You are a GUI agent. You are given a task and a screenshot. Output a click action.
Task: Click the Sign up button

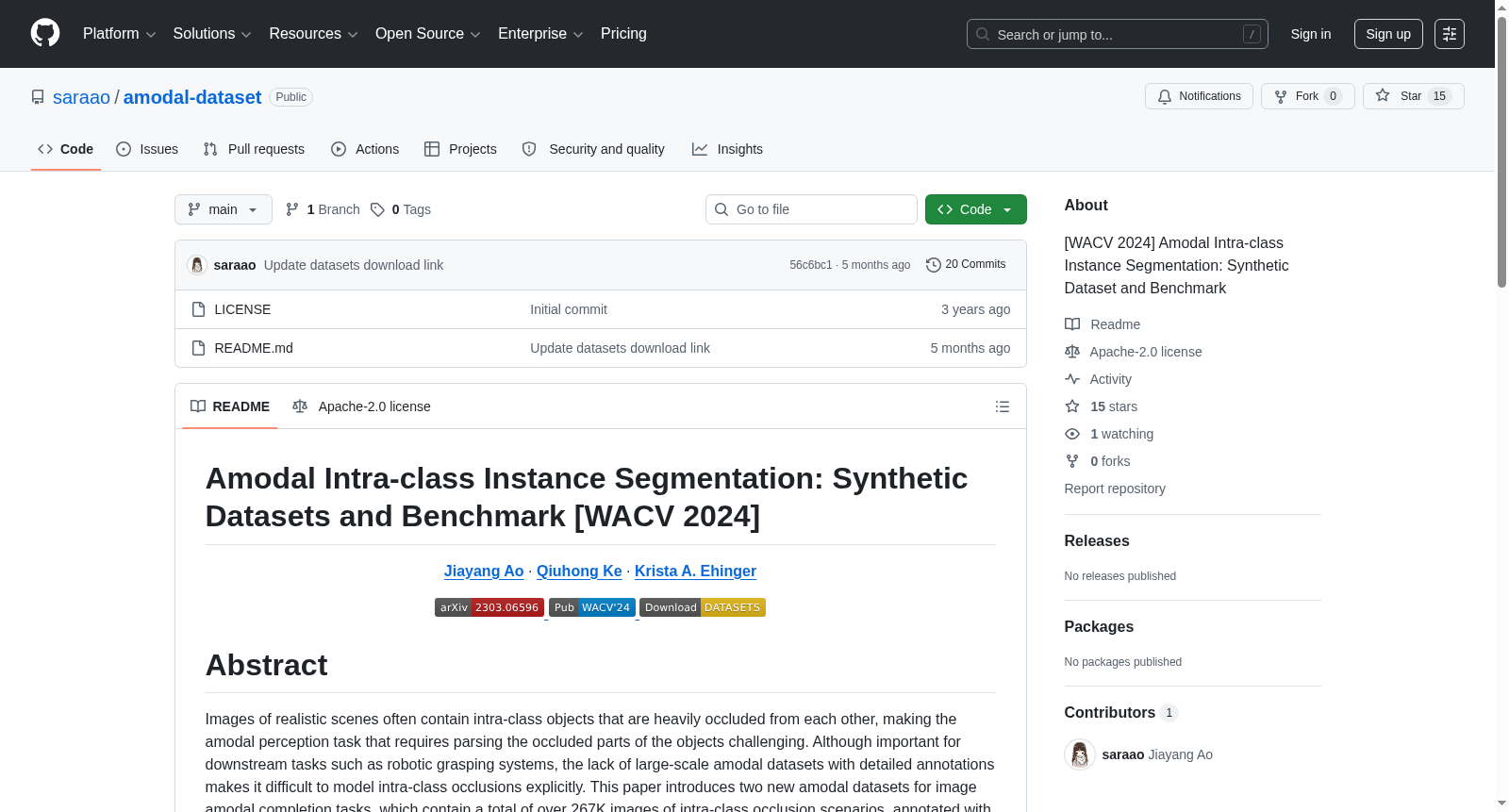pyautogui.click(x=1388, y=34)
